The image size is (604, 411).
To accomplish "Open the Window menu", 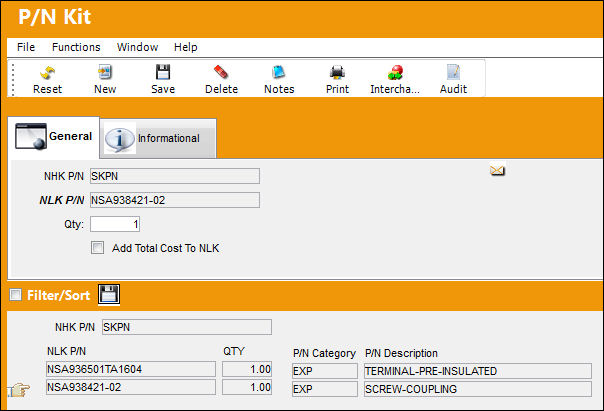I will (137, 47).
